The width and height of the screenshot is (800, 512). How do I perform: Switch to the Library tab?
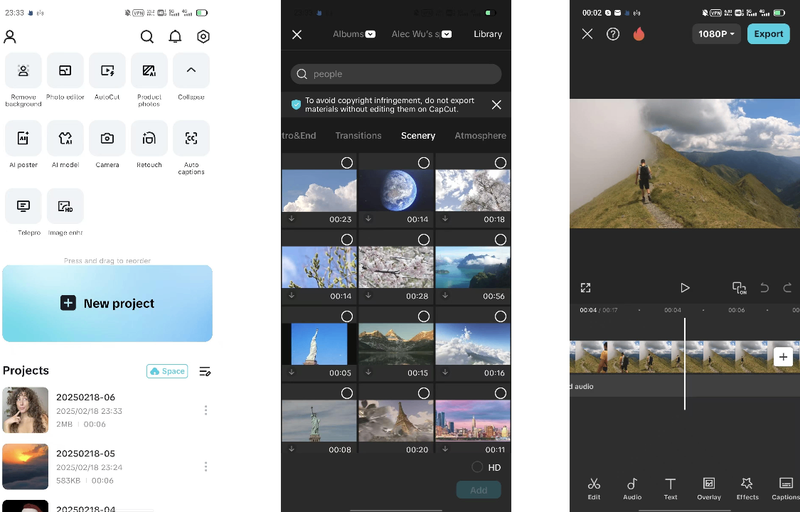point(488,34)
